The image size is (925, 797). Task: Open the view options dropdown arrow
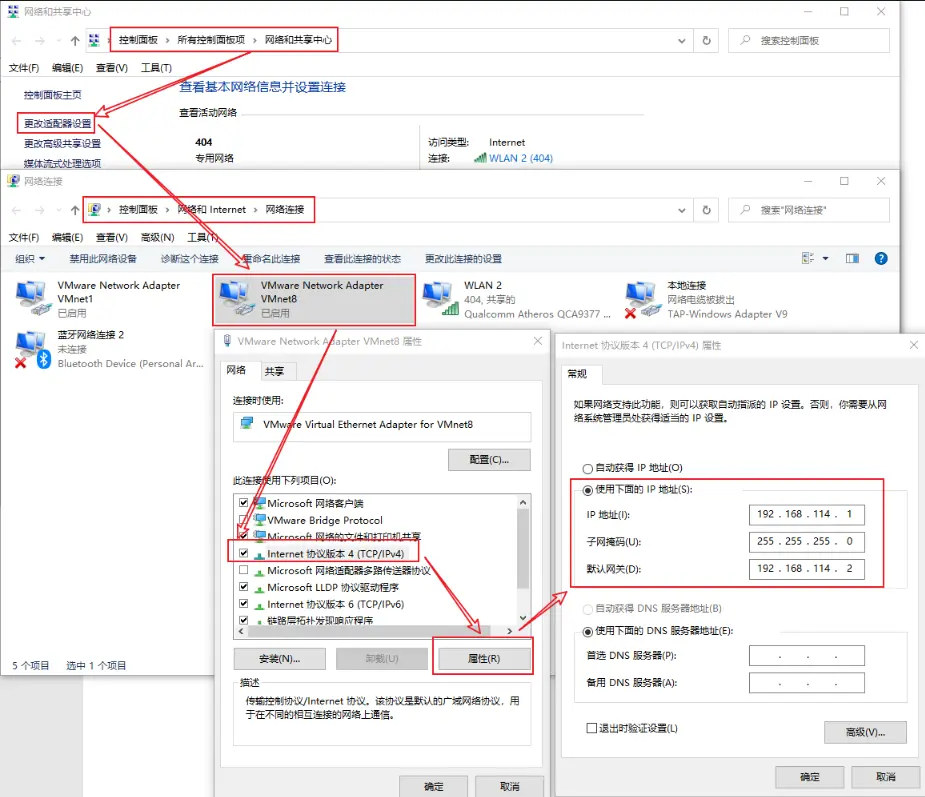[825, 258]
